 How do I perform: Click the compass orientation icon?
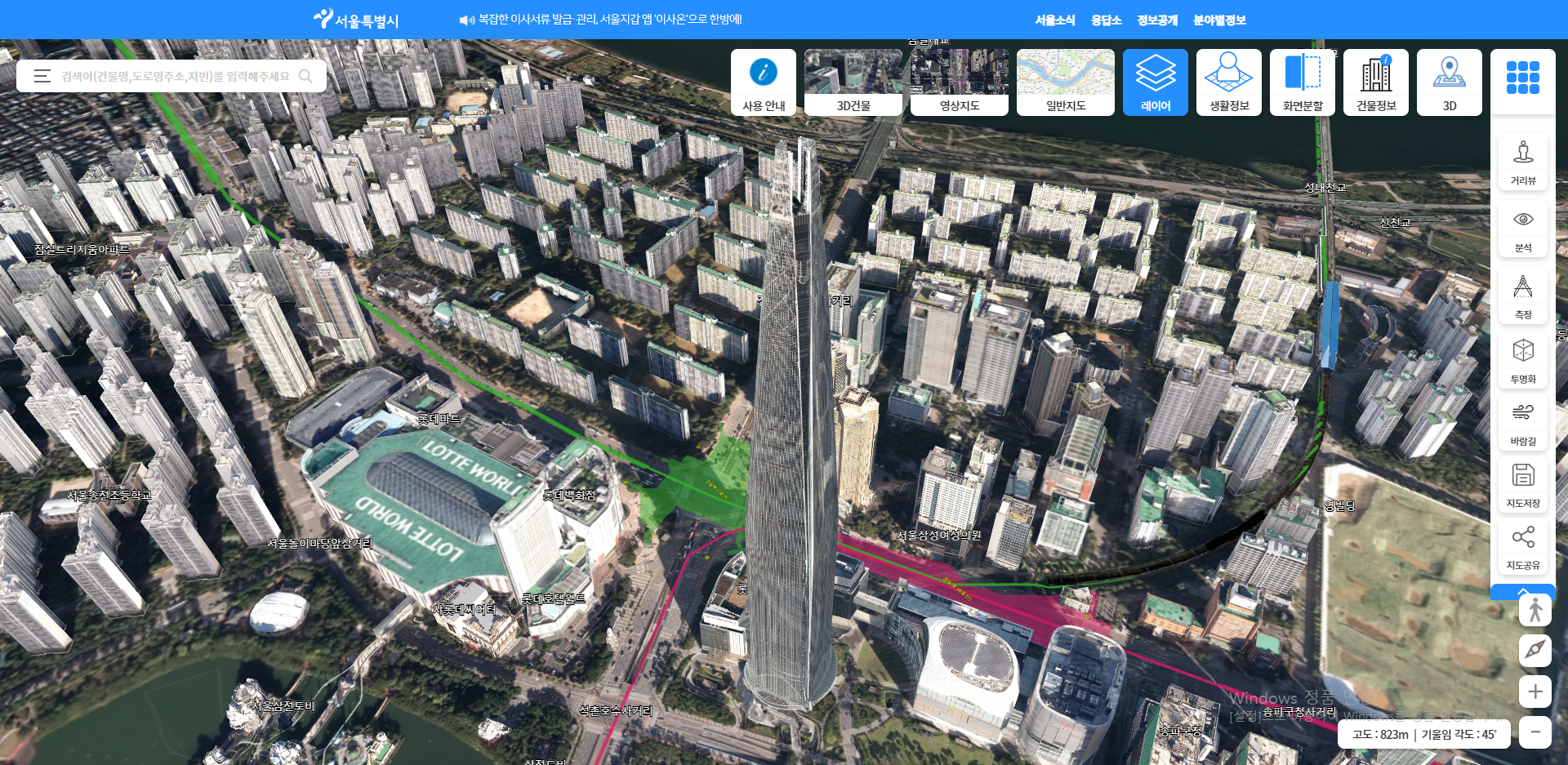point(1535,651)
